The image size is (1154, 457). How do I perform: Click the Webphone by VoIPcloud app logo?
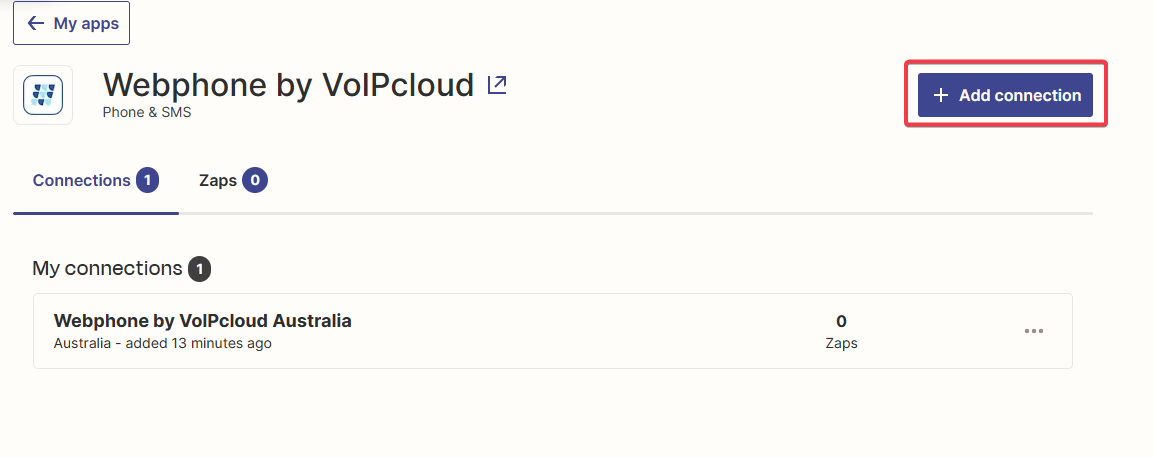(43, 95)
